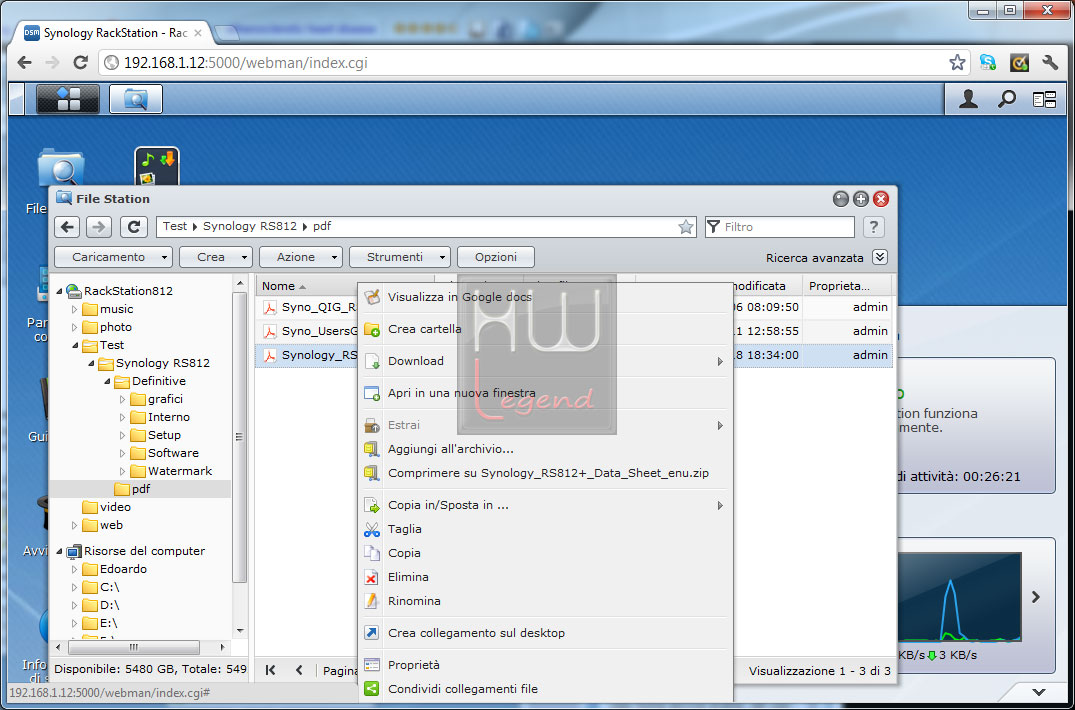
Task: Open the Caricamento dropdown button
Action: [x=113, y=257]
